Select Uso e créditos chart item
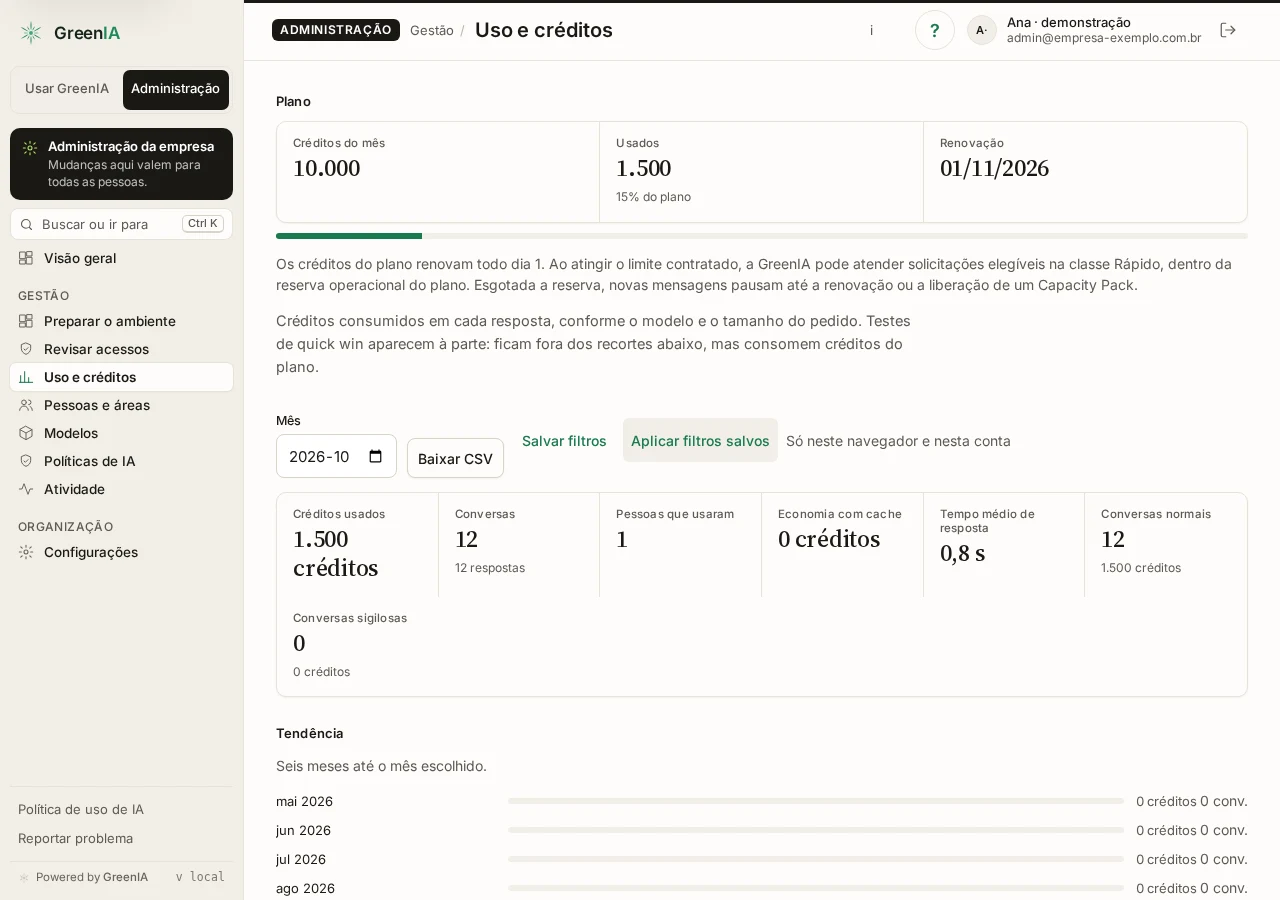 click(121, 377)
